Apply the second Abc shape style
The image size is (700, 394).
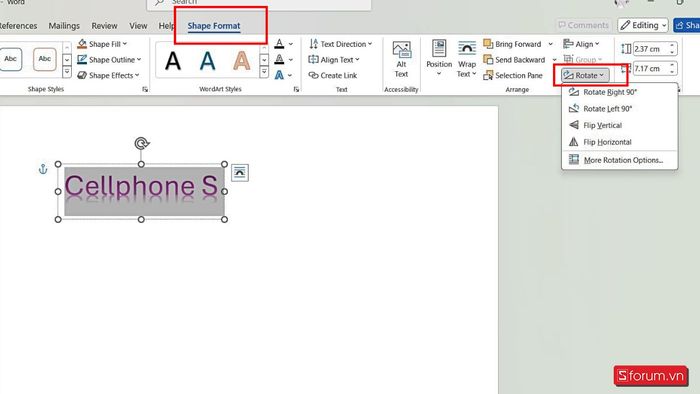click(45, 59)
